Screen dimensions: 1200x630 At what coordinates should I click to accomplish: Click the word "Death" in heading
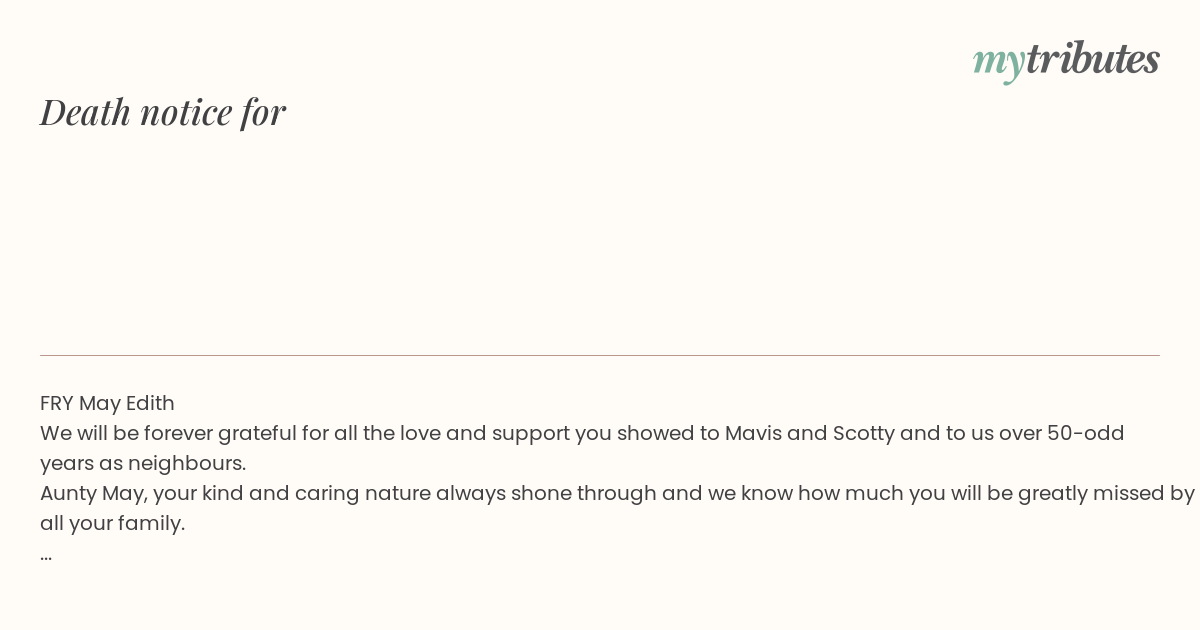pyautogui.click(x=86, y=112)
